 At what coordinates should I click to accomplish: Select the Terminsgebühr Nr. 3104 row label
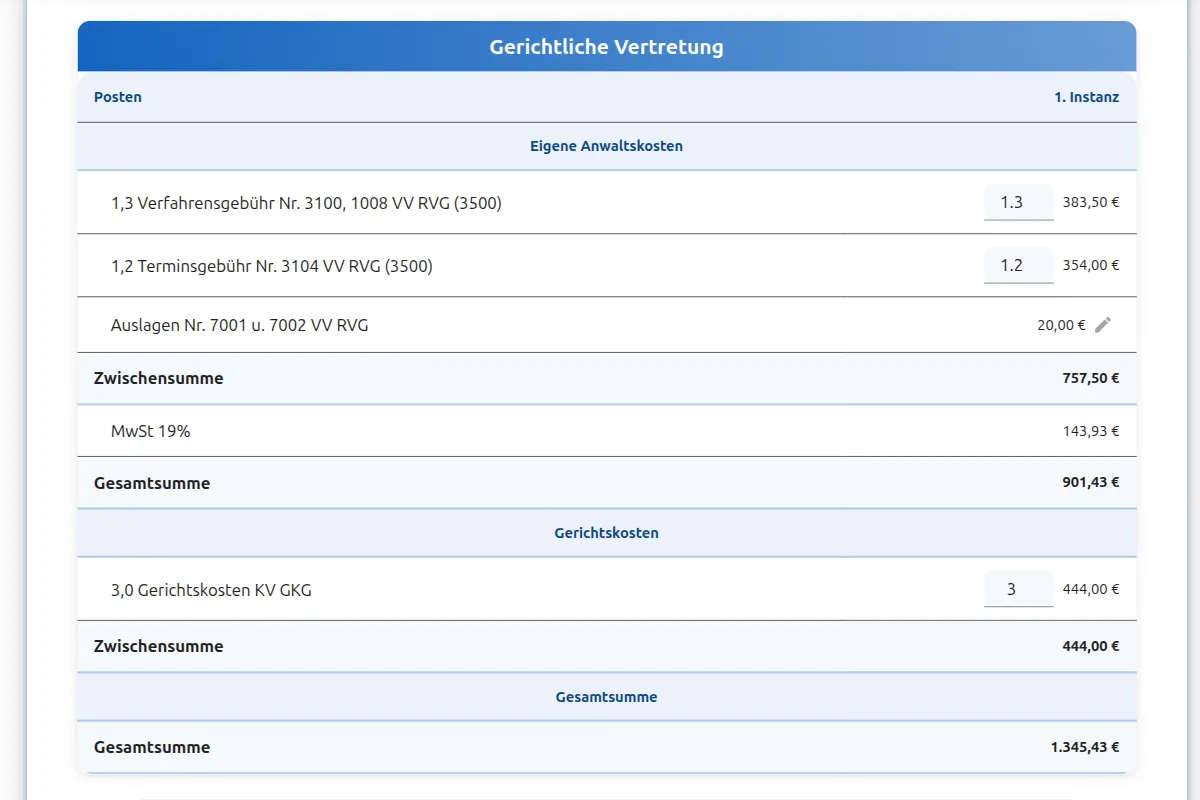(x=272, y=265)
